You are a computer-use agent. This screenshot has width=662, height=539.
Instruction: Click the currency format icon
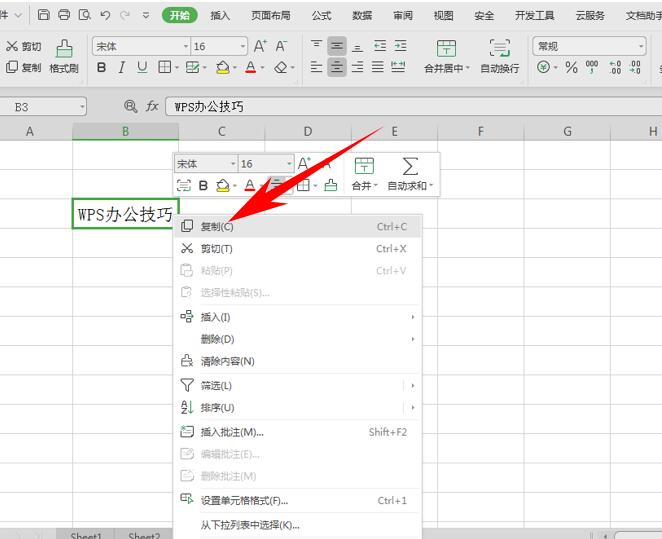pos(543,67)
